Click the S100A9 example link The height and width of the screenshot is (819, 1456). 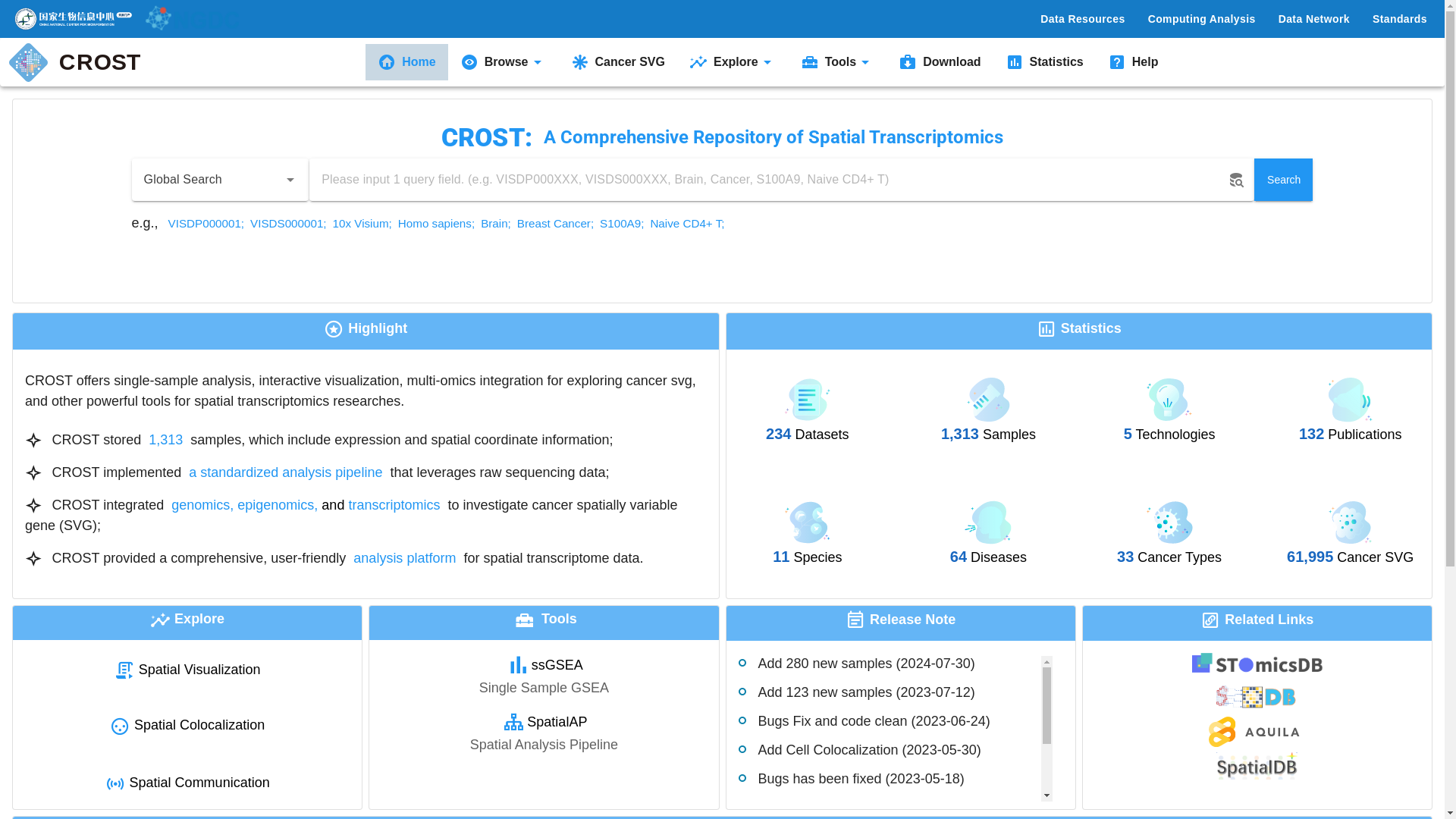(x=622, y=224)
